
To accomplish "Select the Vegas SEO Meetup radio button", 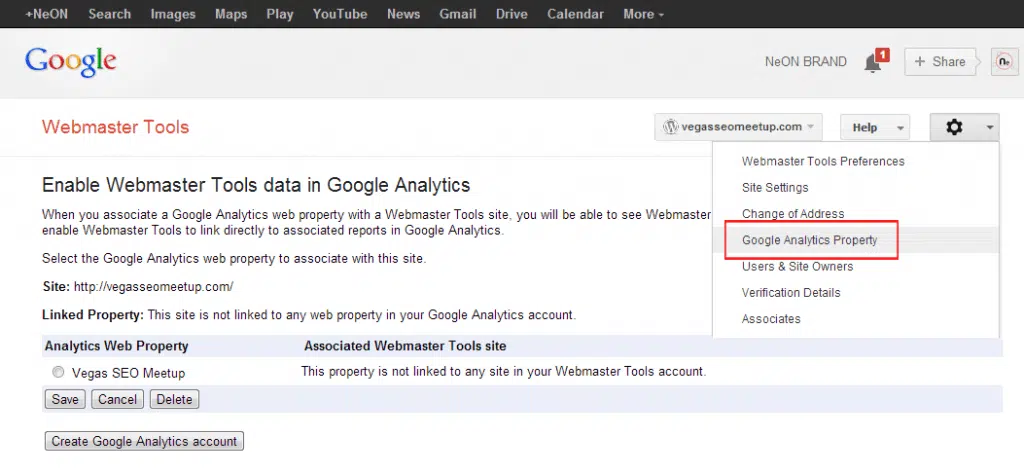I will [58, 373].
